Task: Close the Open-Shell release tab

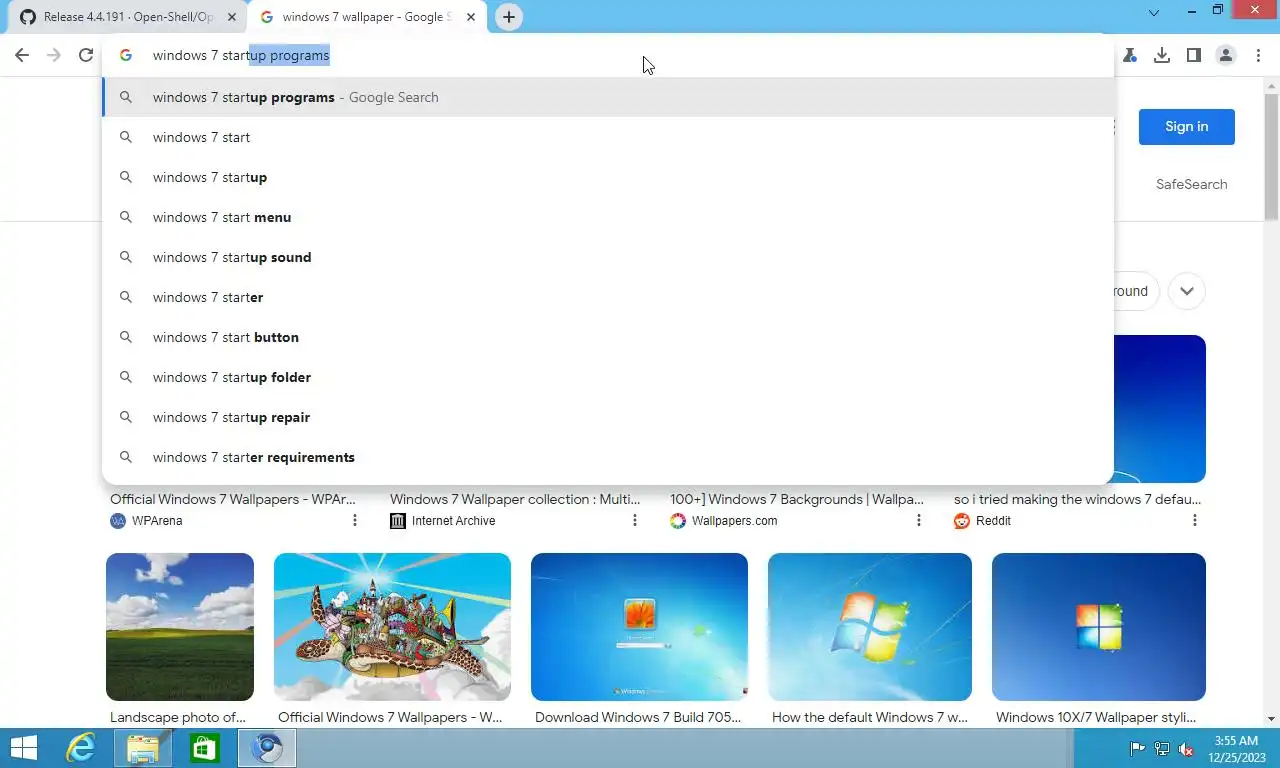Action: click(x=232, y=17)
